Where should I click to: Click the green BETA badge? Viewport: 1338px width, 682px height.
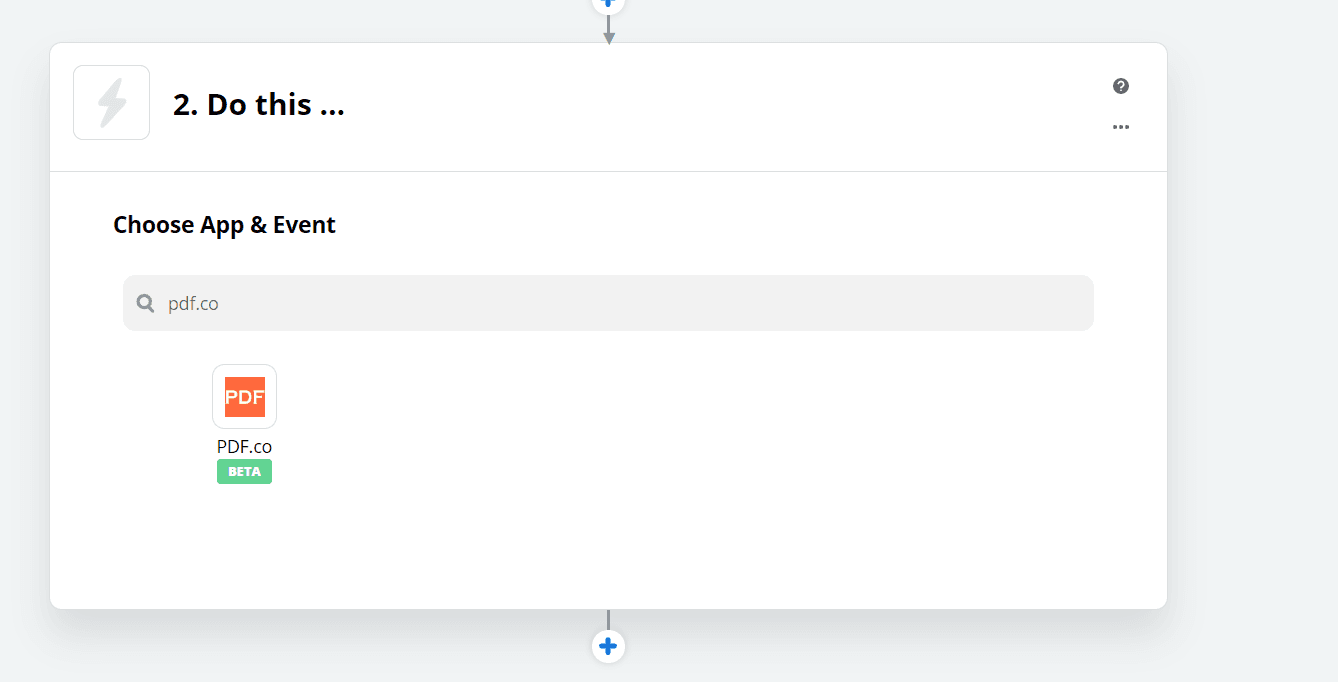click(244, 472)
